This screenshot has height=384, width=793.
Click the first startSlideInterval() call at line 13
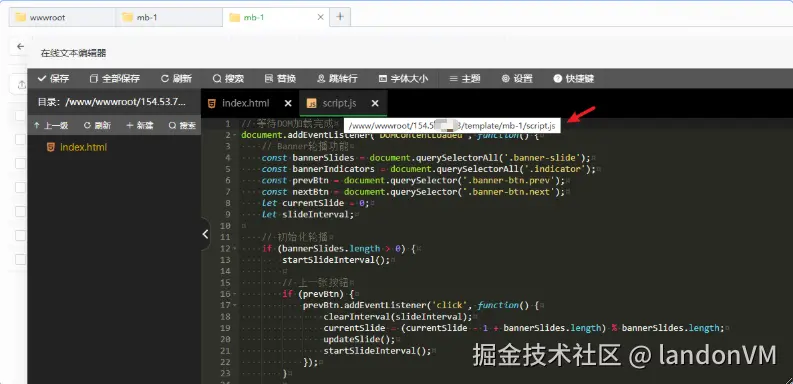pos(336,260)
